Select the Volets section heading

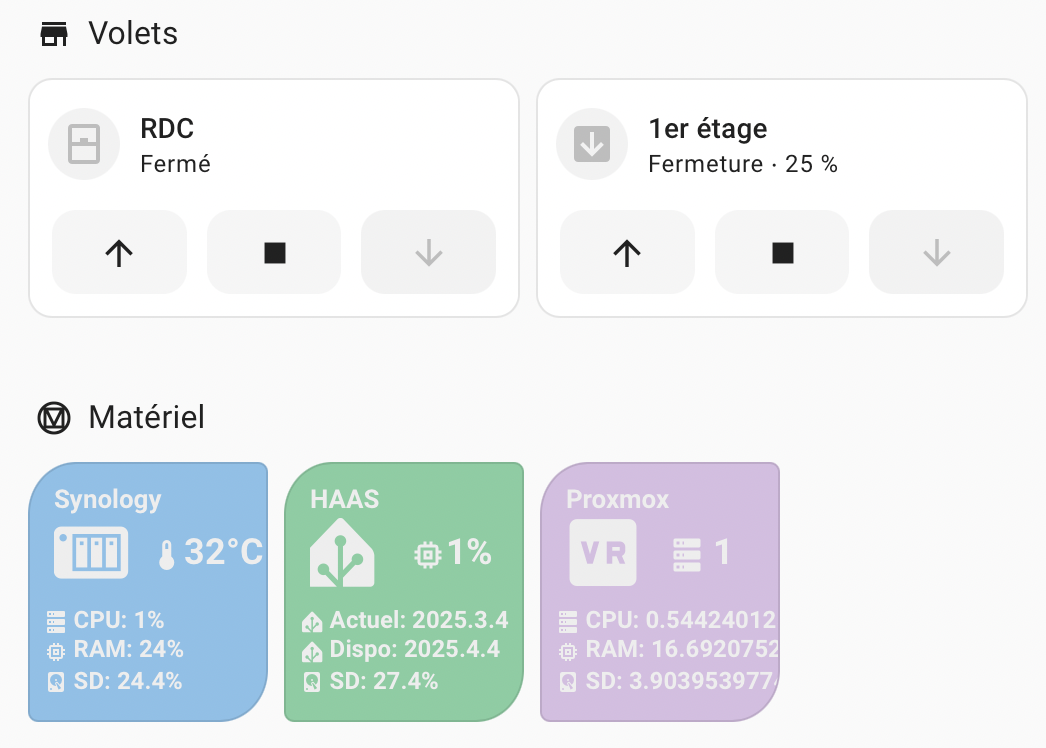[x=133, y=33]
